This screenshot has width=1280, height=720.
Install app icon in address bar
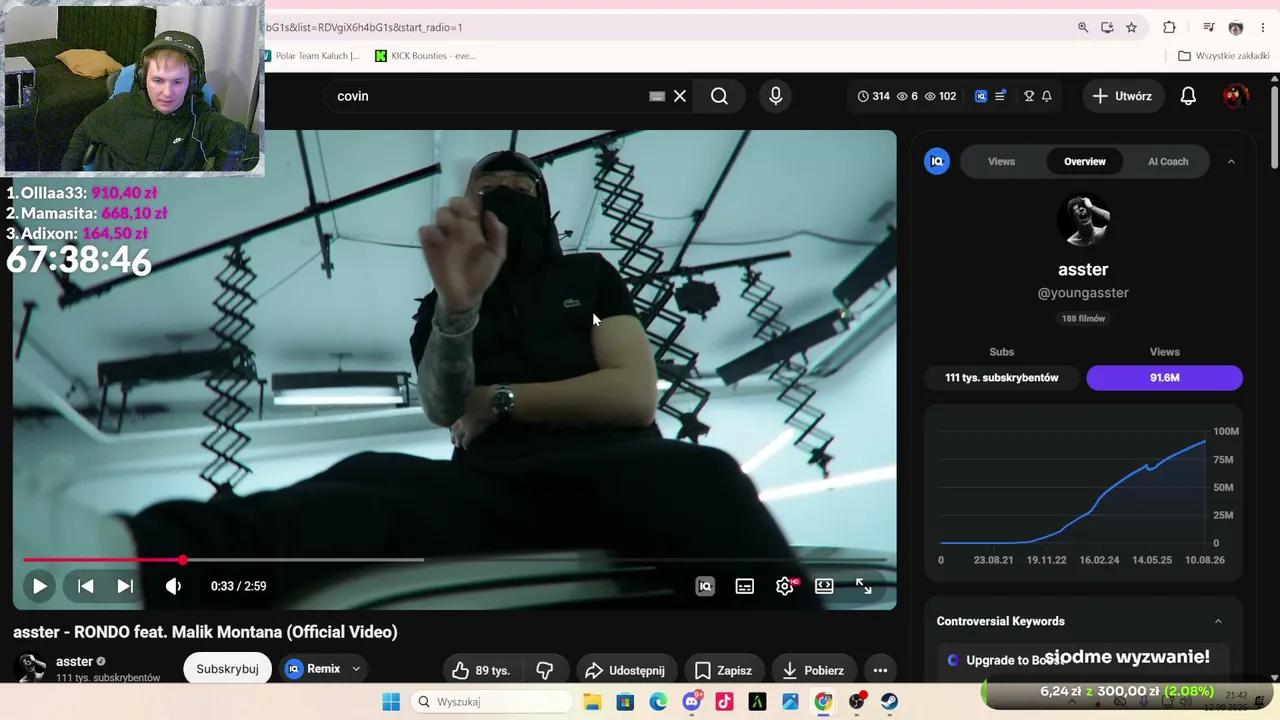(x=1107, y=28)
